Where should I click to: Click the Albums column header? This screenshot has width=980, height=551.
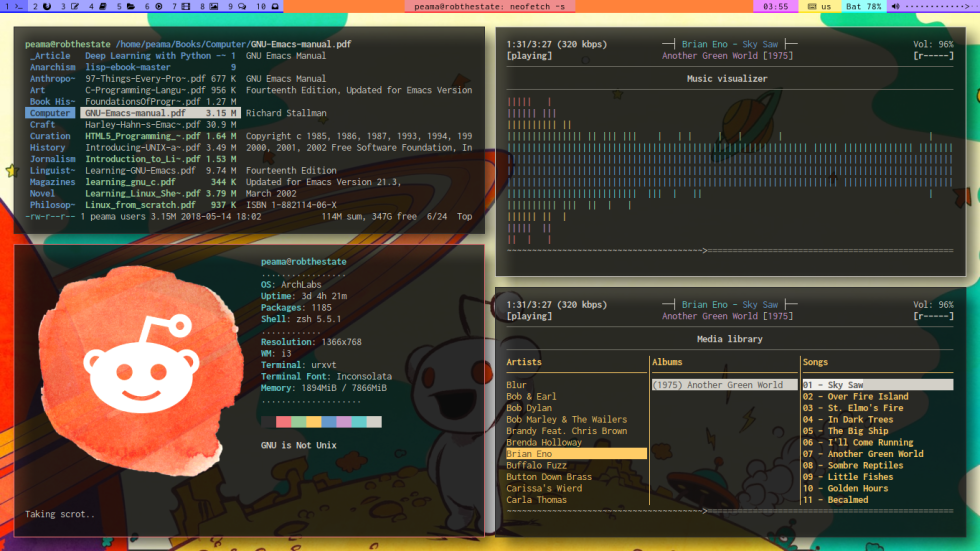[667, 362]
